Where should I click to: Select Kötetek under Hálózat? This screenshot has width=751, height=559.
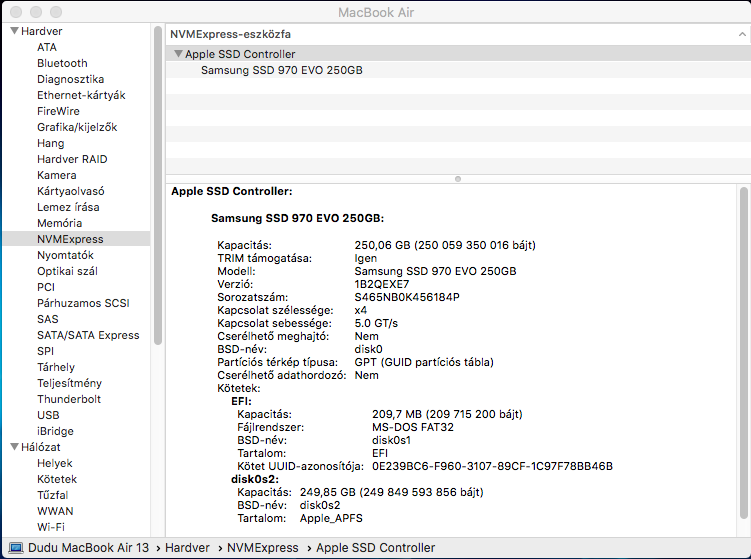(57, 479)
